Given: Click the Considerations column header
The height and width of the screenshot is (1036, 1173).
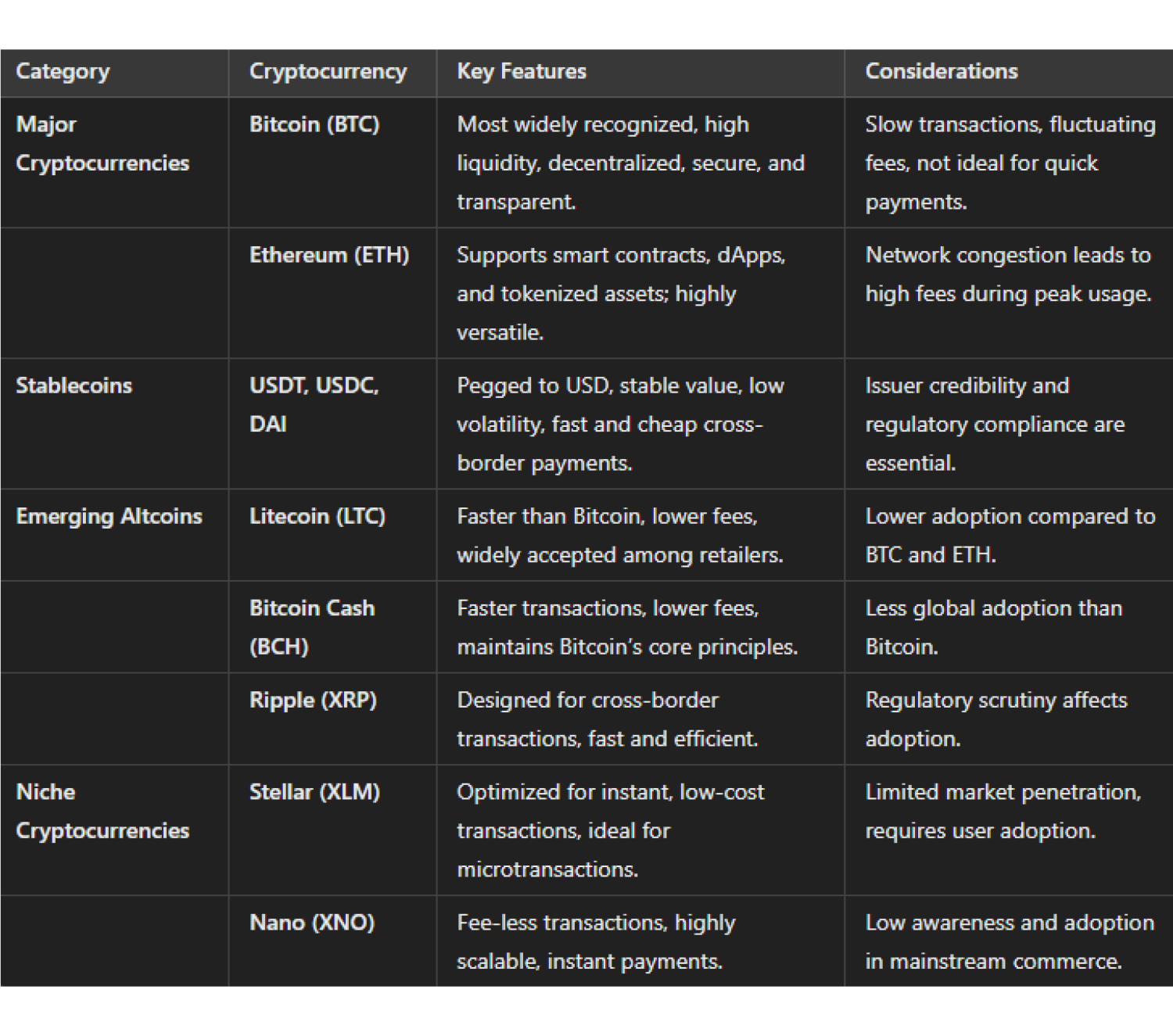Looking at the screenshot, I should tap(942, 72).
